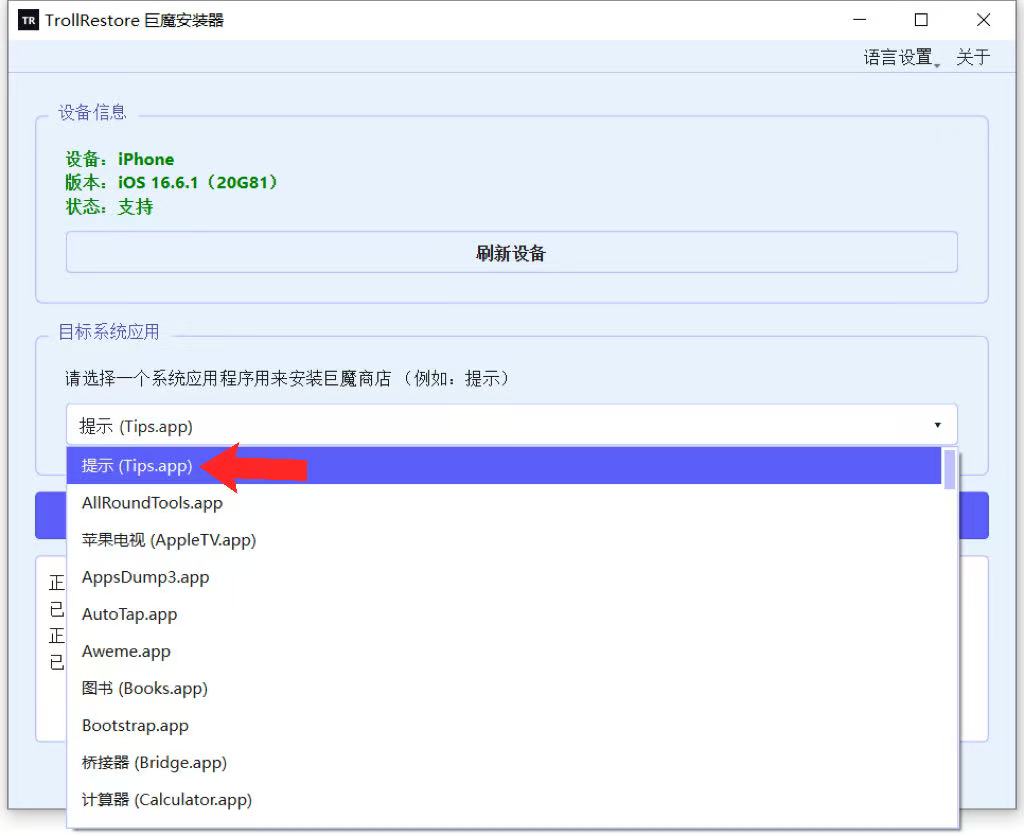
Task: Click the dropdown list scrollbar thumb
Action: click(950, 470)
